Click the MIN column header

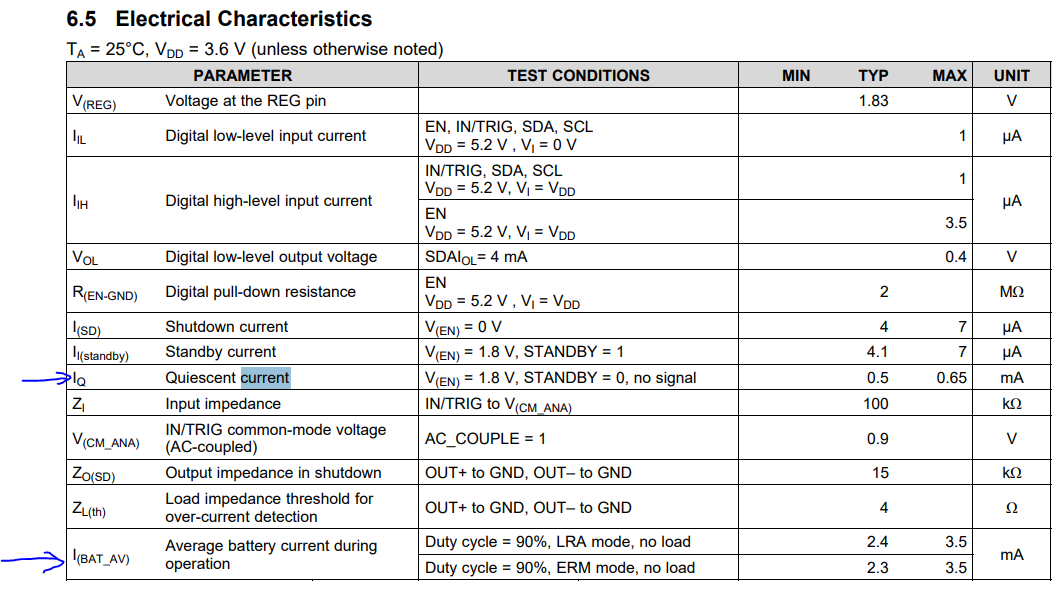796,76
